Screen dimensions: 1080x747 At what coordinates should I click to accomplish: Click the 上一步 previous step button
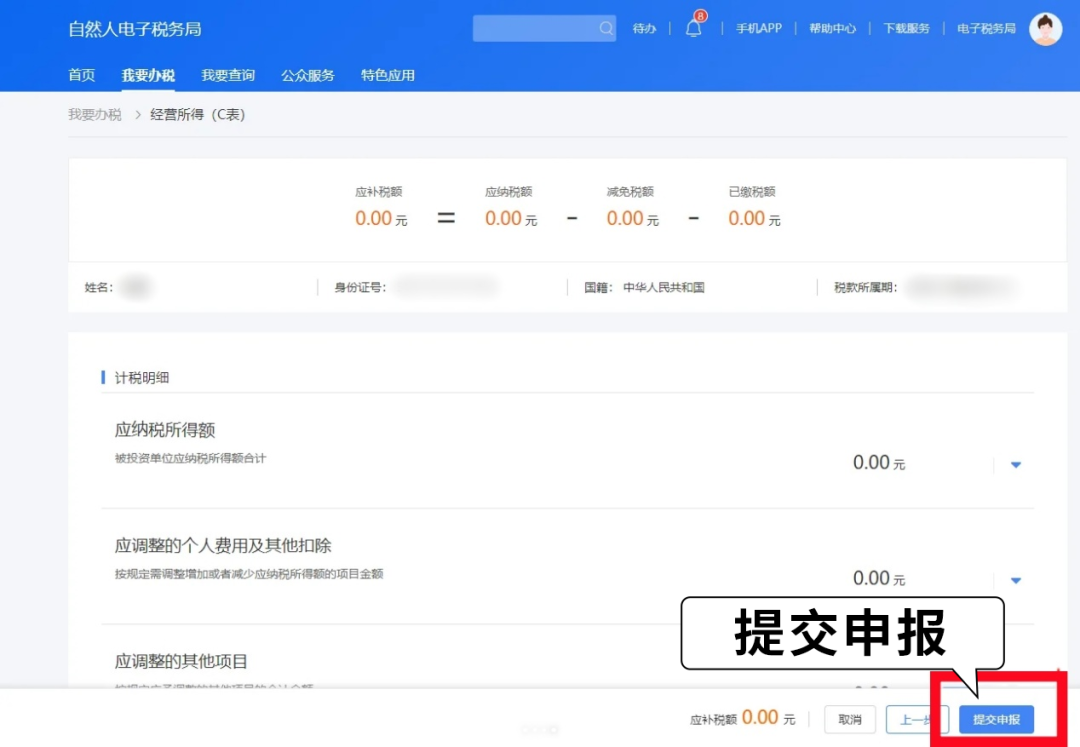(x=915, y=719)
